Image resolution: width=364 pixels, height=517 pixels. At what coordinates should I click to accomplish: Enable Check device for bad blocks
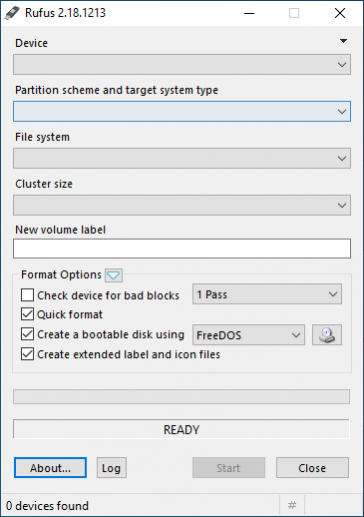click(27, 295)
